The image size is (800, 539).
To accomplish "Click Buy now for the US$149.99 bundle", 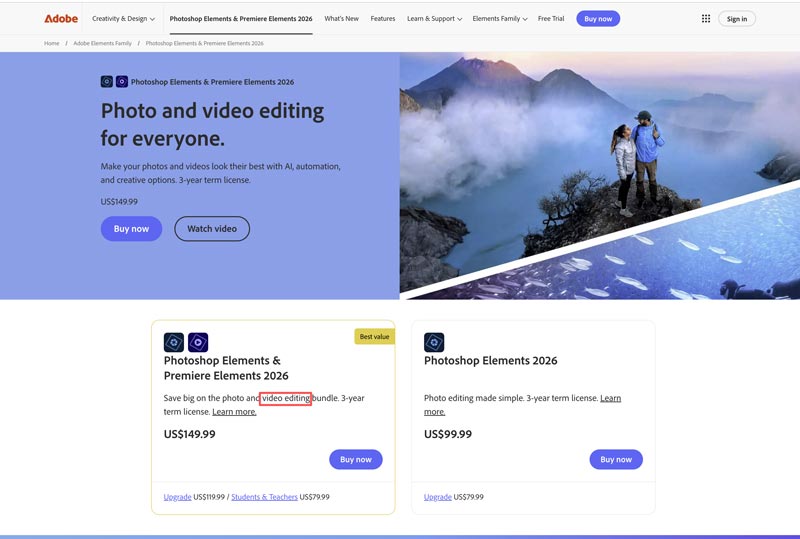I will point(356,459).
